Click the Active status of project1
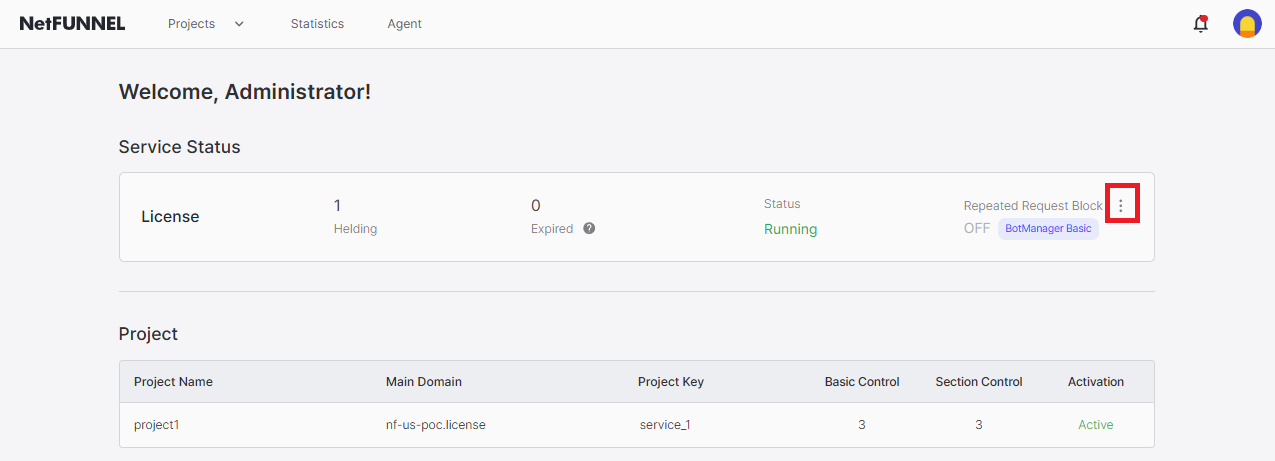This screenshot has height=461, width=1275. pyautogui.click(x=1095, y=425)
